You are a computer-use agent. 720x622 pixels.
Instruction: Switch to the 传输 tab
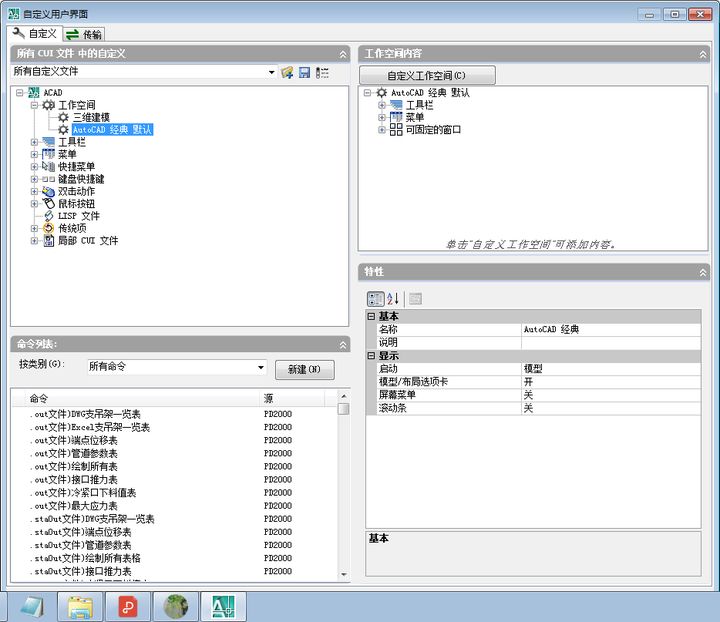point(84,34)
